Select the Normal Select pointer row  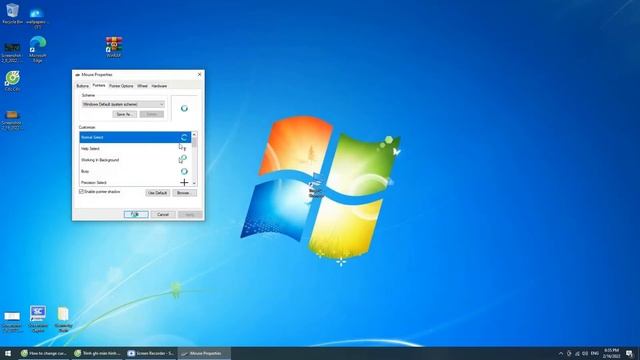tap(135, 137)
